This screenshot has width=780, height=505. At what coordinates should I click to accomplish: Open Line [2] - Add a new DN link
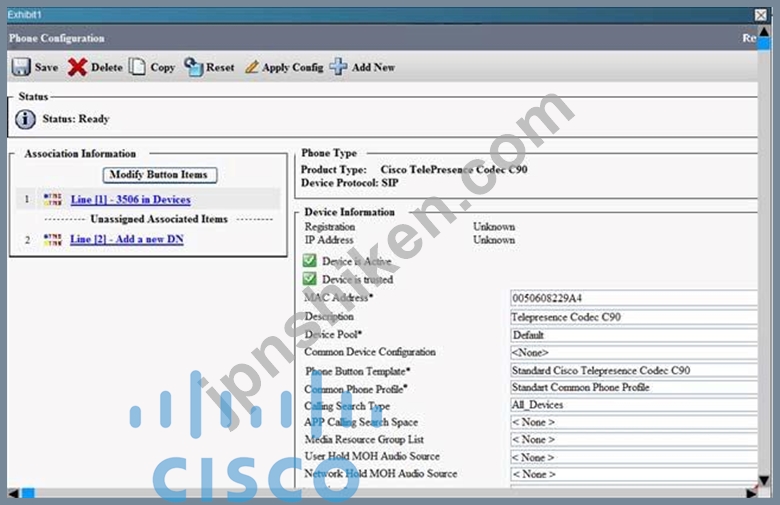pos(127,239)
